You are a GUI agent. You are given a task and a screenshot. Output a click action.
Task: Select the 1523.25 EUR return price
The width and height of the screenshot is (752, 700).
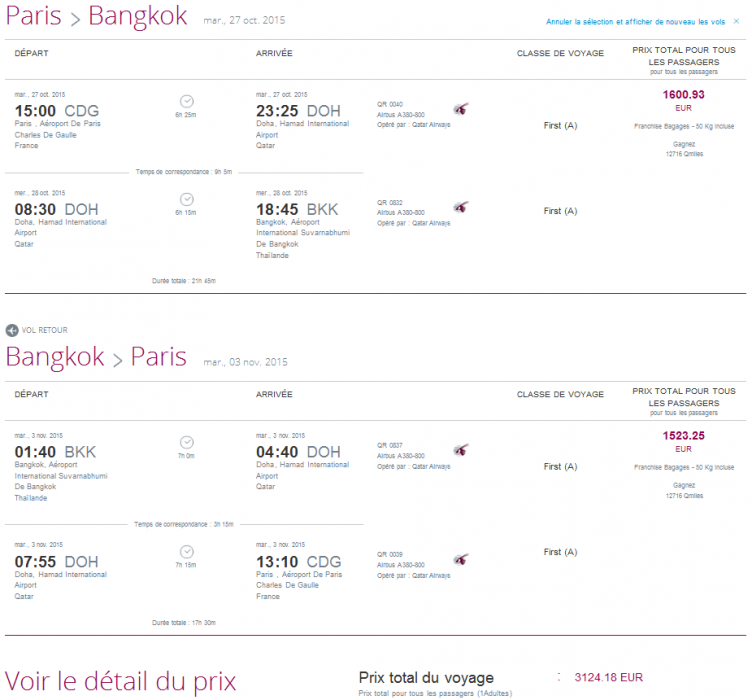click(683, 436)
